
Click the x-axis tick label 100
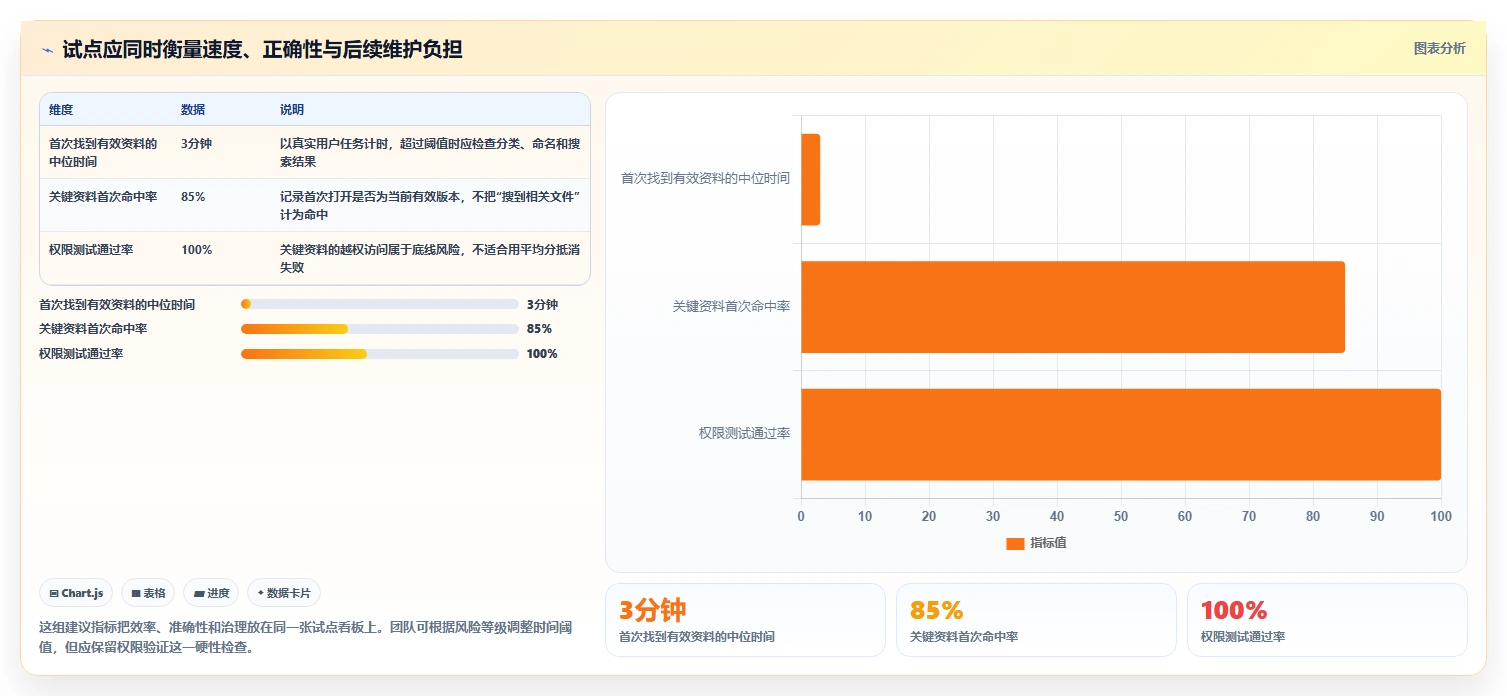click(x=1441, y=516)
